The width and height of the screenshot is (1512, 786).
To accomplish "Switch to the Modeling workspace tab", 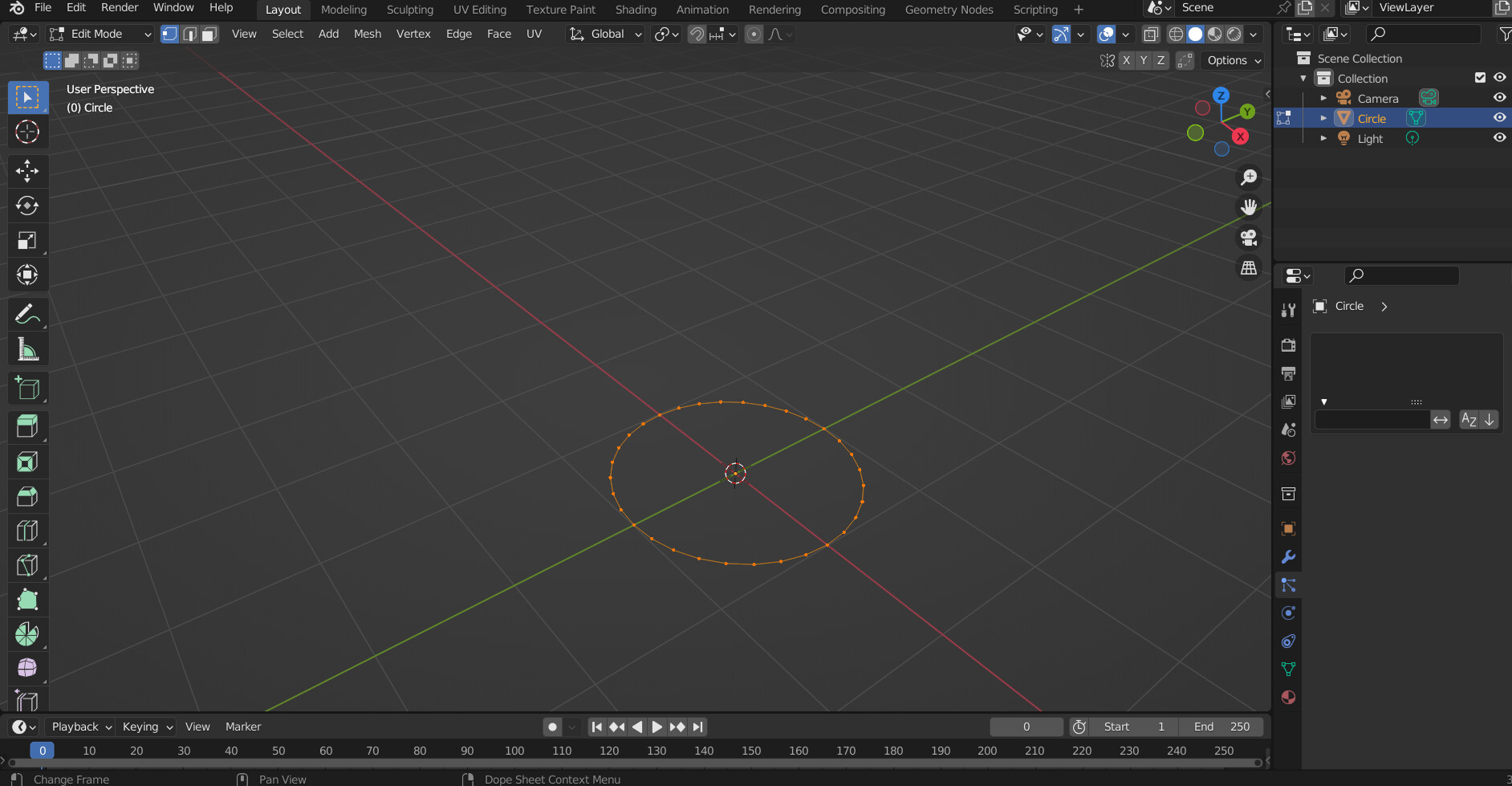I will point(343,10).
